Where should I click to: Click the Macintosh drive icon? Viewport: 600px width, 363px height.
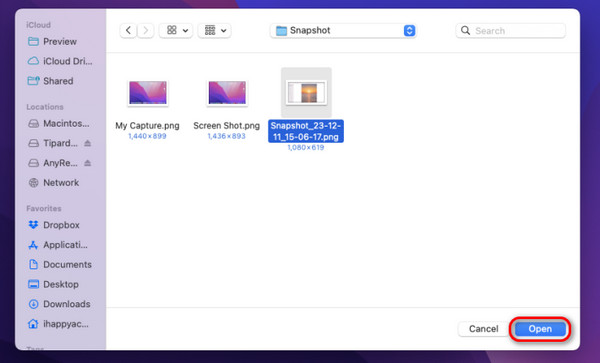pos(34,124)
